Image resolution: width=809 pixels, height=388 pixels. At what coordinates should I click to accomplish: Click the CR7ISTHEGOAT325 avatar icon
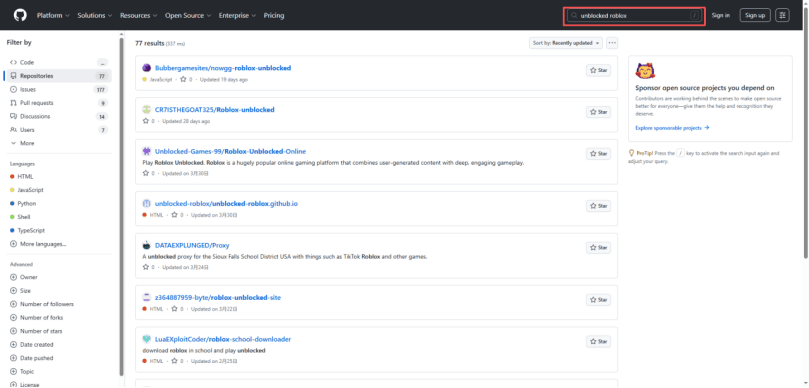[x=147, y=110]
